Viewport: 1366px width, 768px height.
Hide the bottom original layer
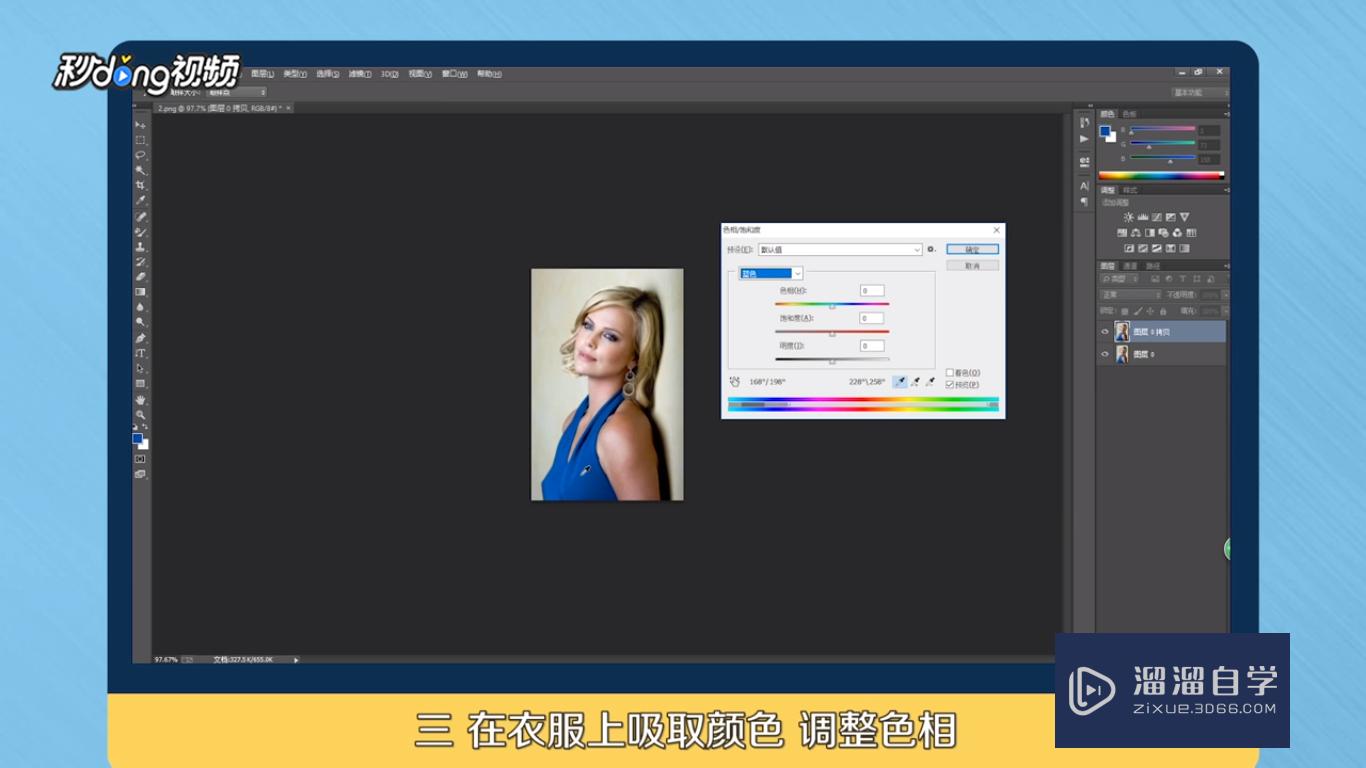(1105, 354)
